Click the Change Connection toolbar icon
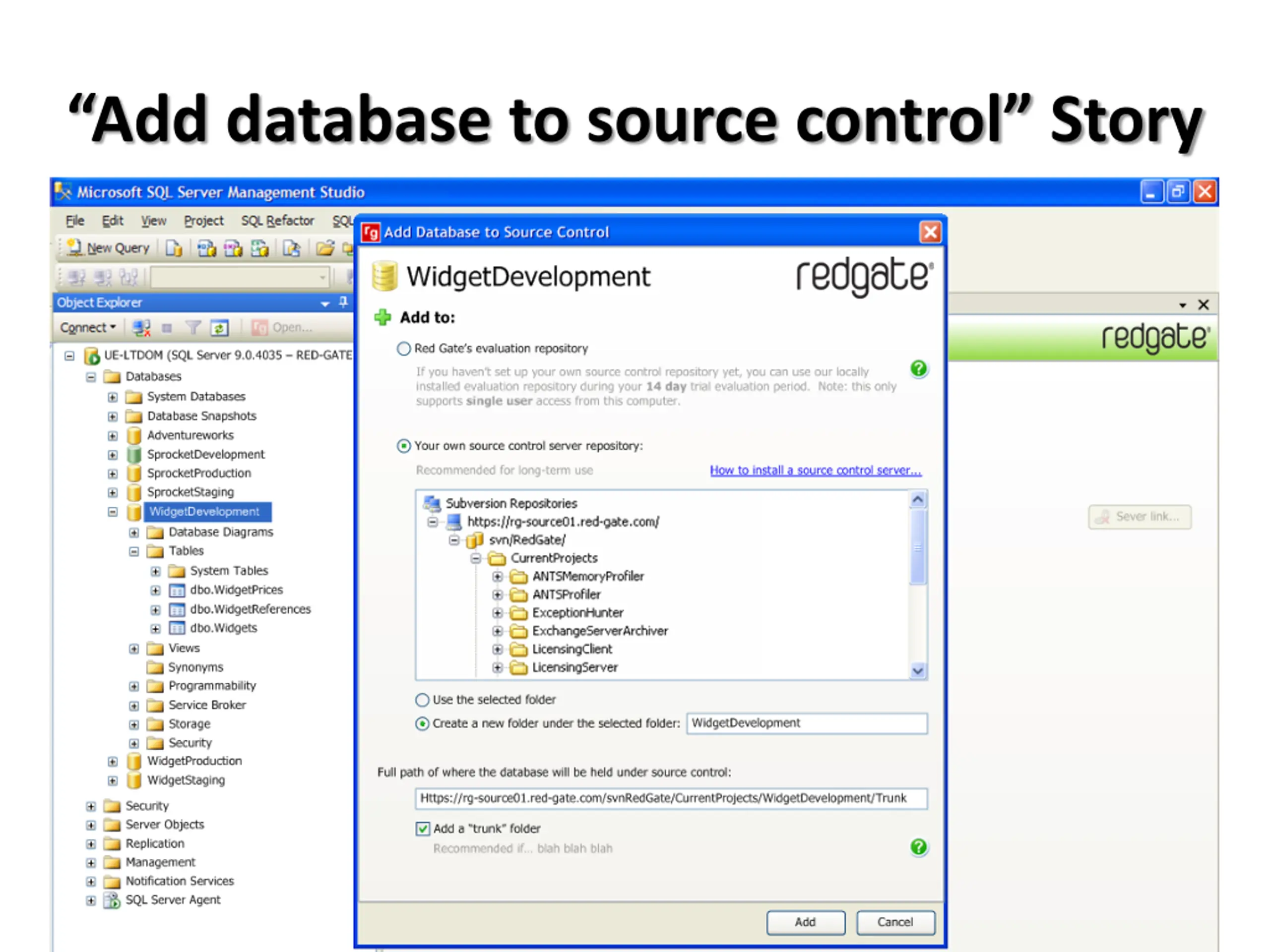The height and width of the screenshot is (952, 1270). [x=128, y=278]
